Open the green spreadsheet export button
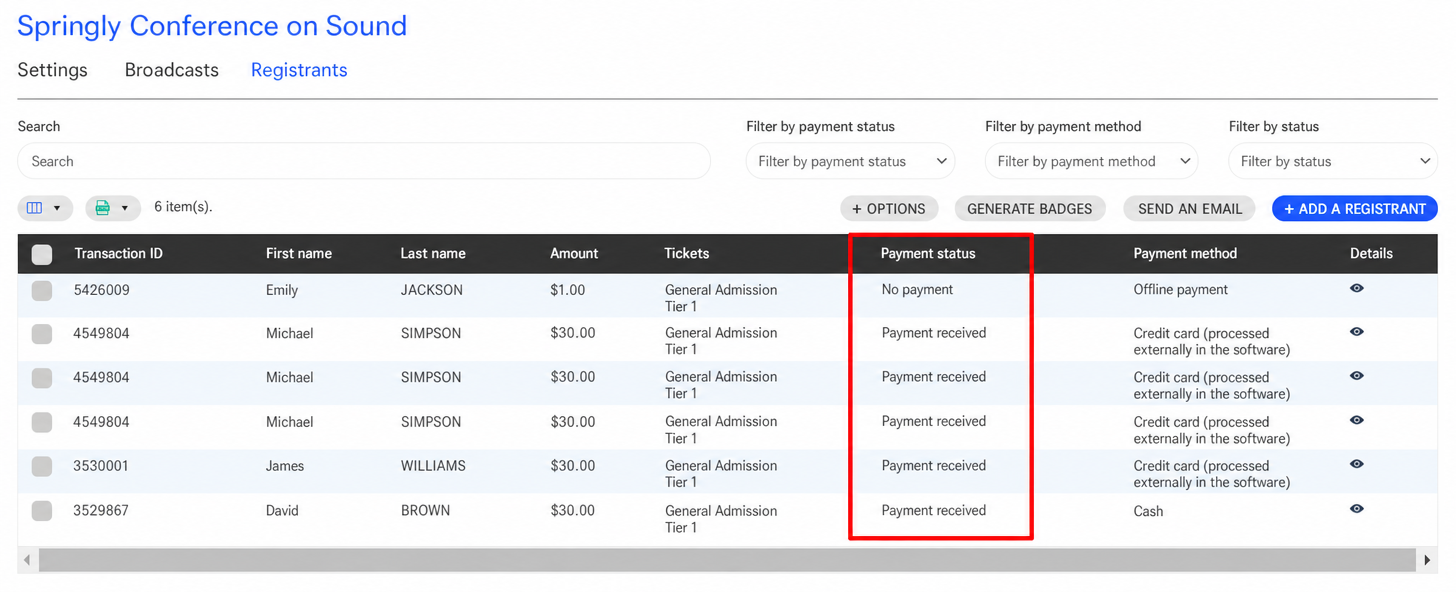 point(112,208)
